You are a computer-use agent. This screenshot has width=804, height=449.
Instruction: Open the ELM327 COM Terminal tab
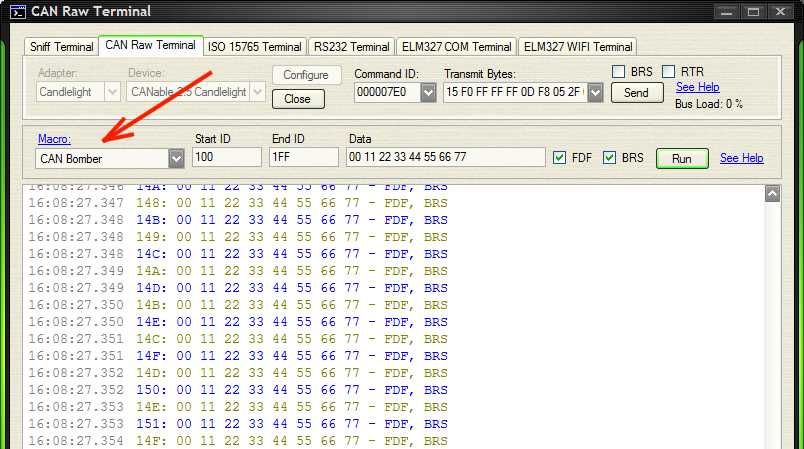coord(456,47)
